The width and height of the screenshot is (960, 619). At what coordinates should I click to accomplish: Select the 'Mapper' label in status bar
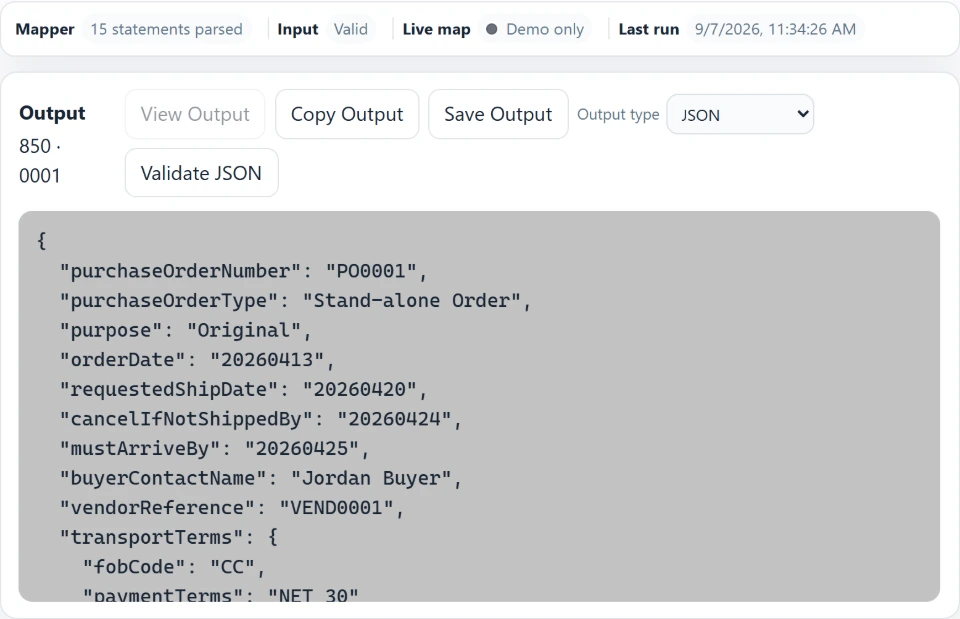tap(45, 29)
